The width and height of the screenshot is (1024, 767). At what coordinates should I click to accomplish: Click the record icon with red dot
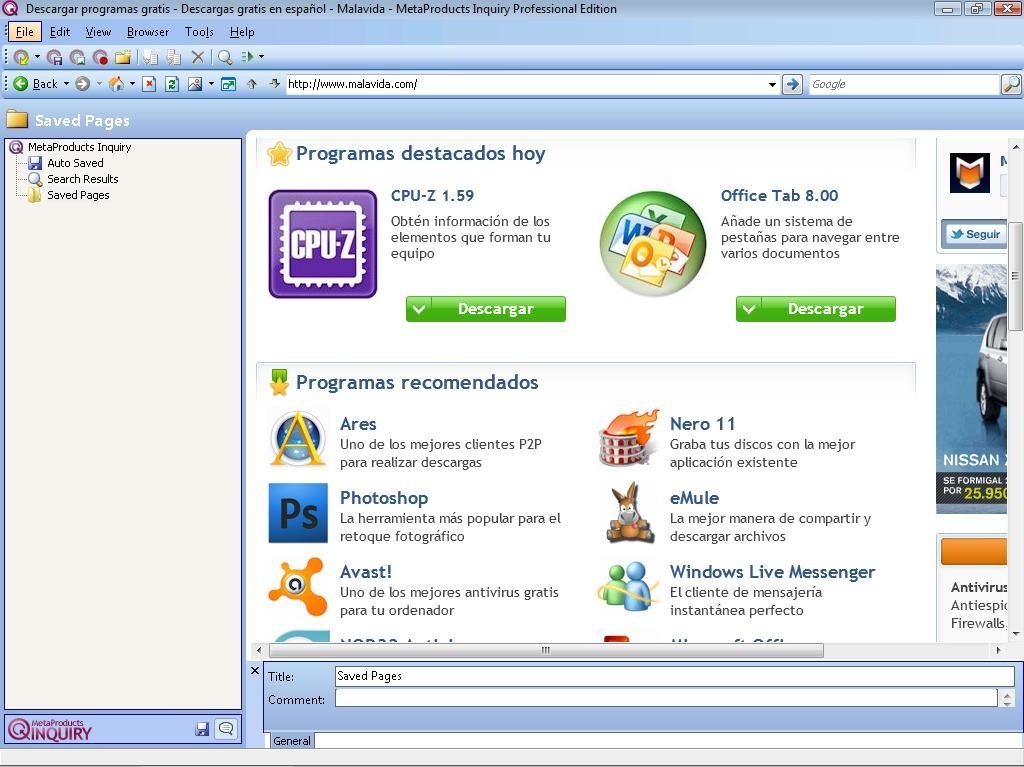pos(100,57)
